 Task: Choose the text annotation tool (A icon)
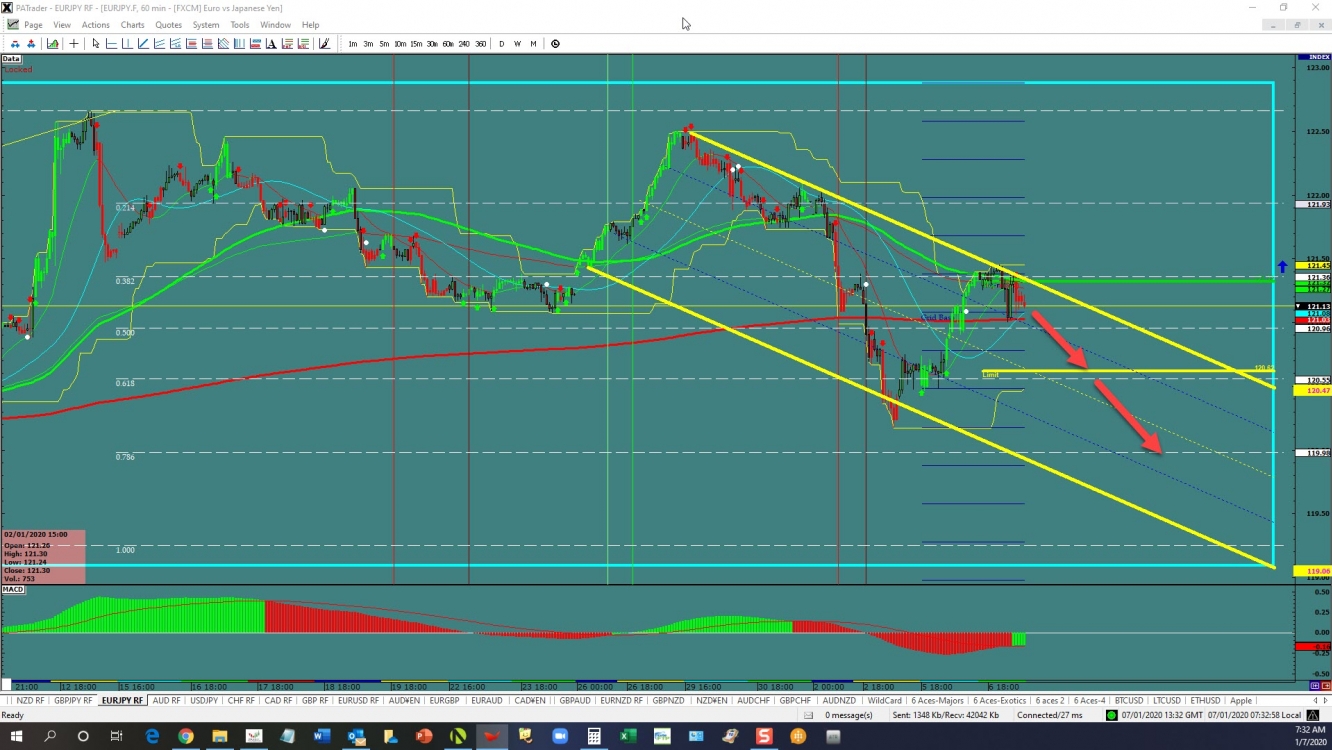point(271,43)
